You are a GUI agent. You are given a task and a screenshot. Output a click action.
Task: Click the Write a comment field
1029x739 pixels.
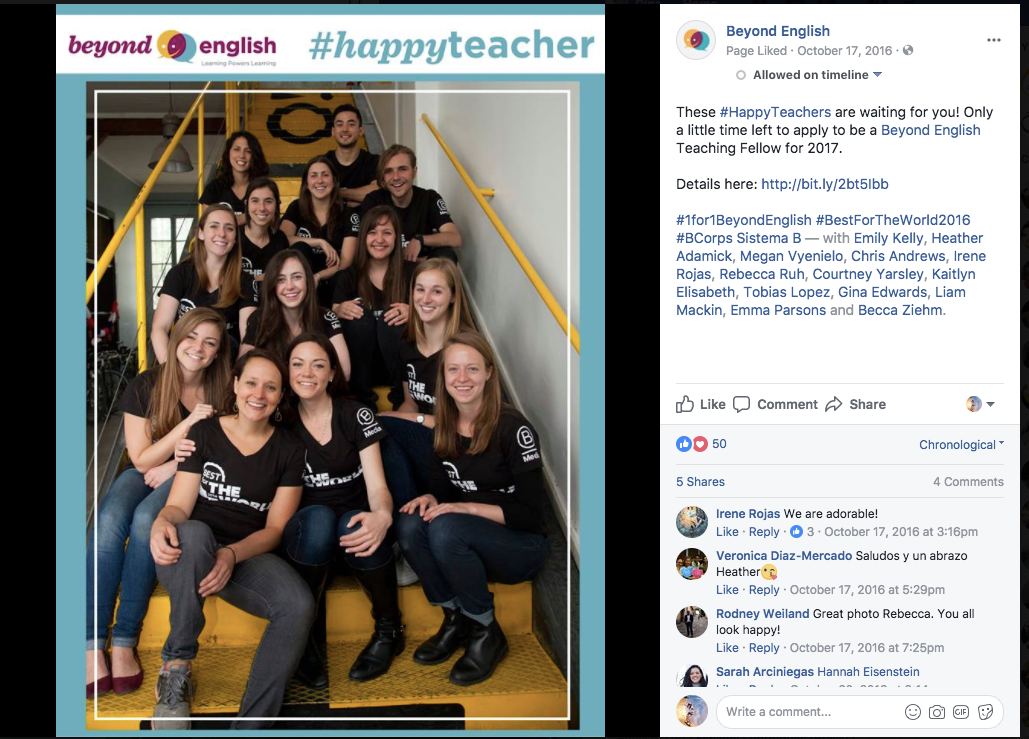(x=810, y=712)
